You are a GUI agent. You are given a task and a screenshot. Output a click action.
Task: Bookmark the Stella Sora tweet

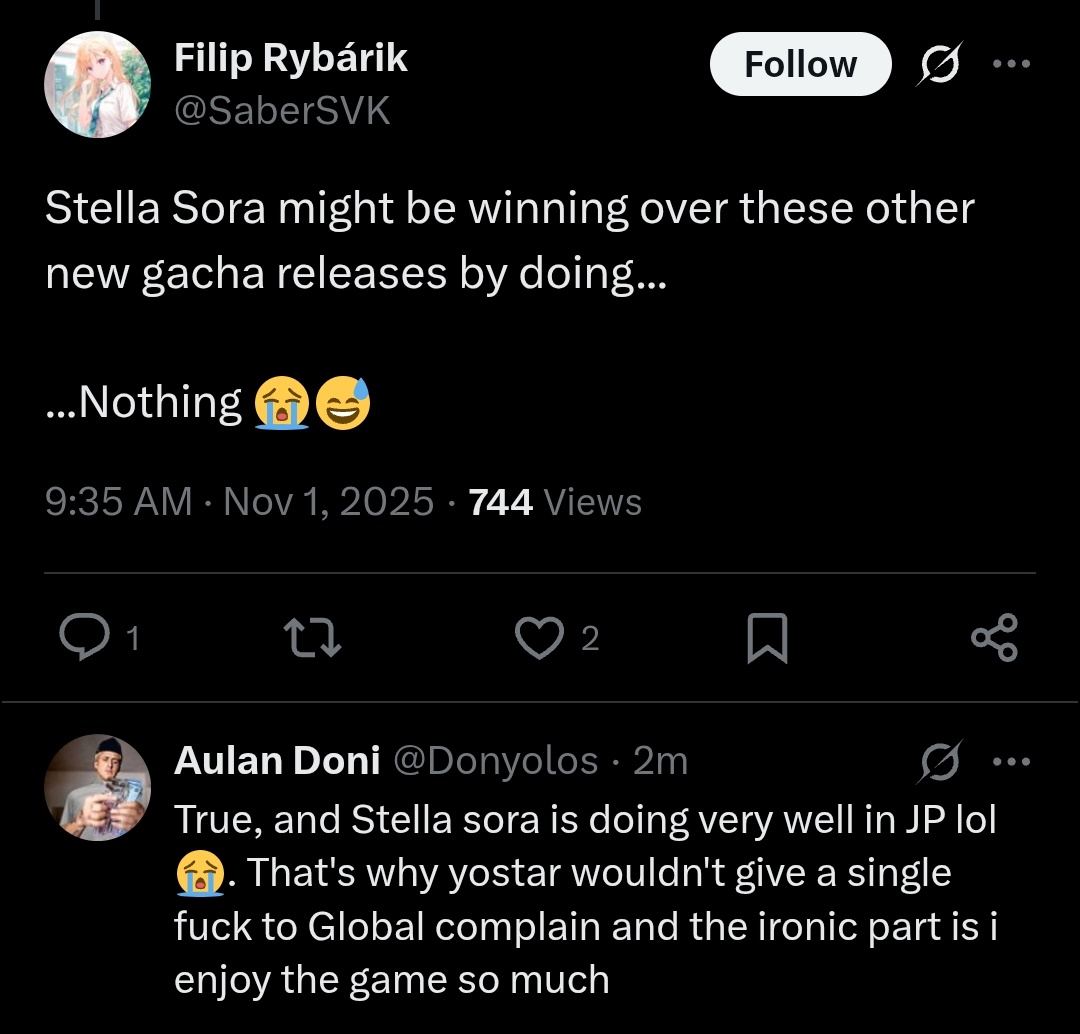click(x=767, y=639)
